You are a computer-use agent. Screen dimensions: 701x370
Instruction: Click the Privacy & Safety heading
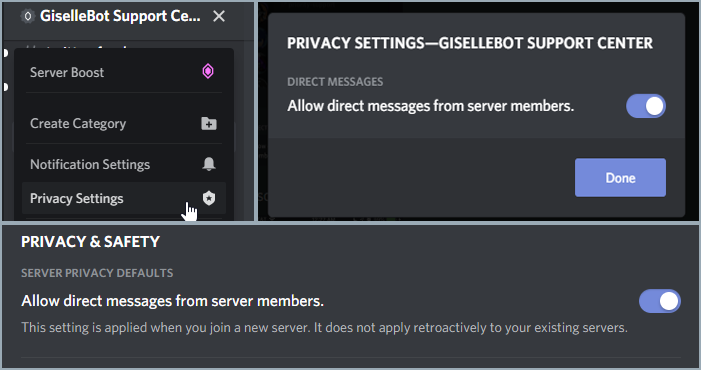tap(90, 242)
